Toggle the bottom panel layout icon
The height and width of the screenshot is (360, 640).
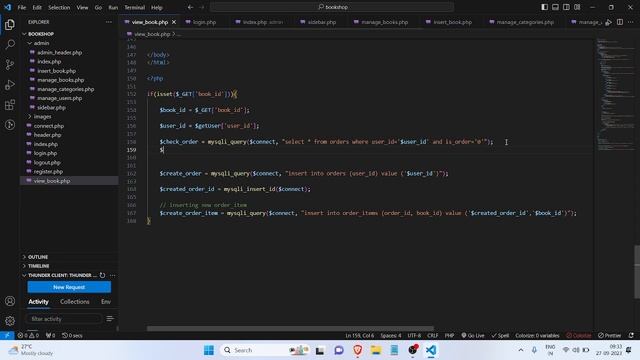click(x=556, y=7)
